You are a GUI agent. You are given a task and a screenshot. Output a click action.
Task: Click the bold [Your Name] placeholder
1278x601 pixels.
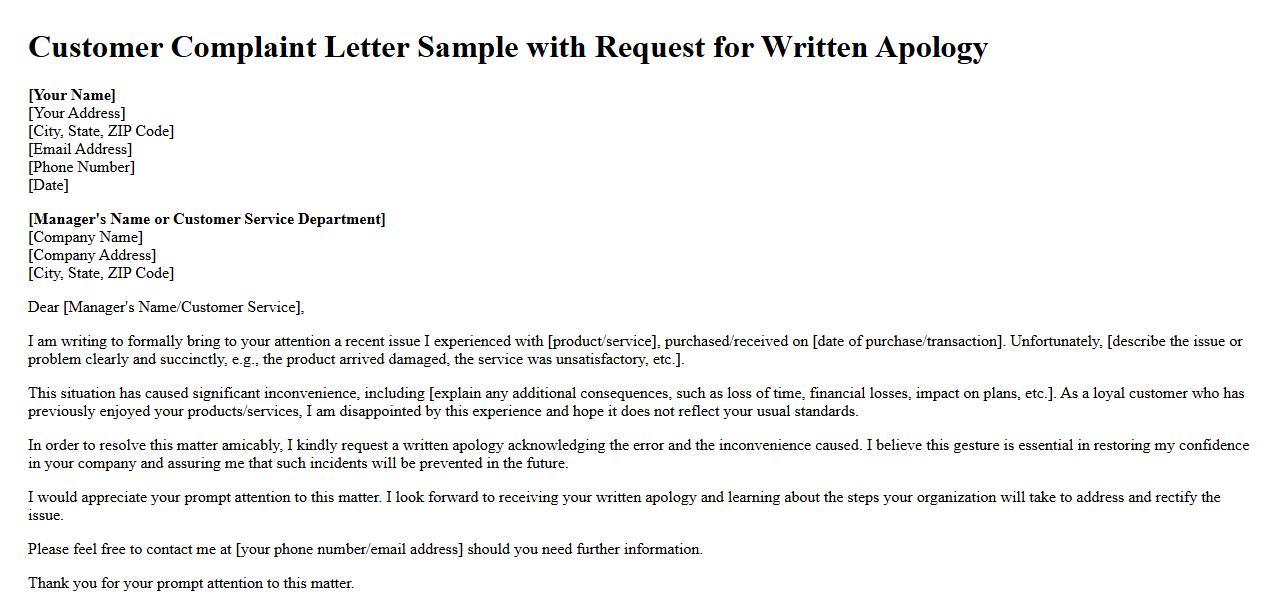pos(72,96)
